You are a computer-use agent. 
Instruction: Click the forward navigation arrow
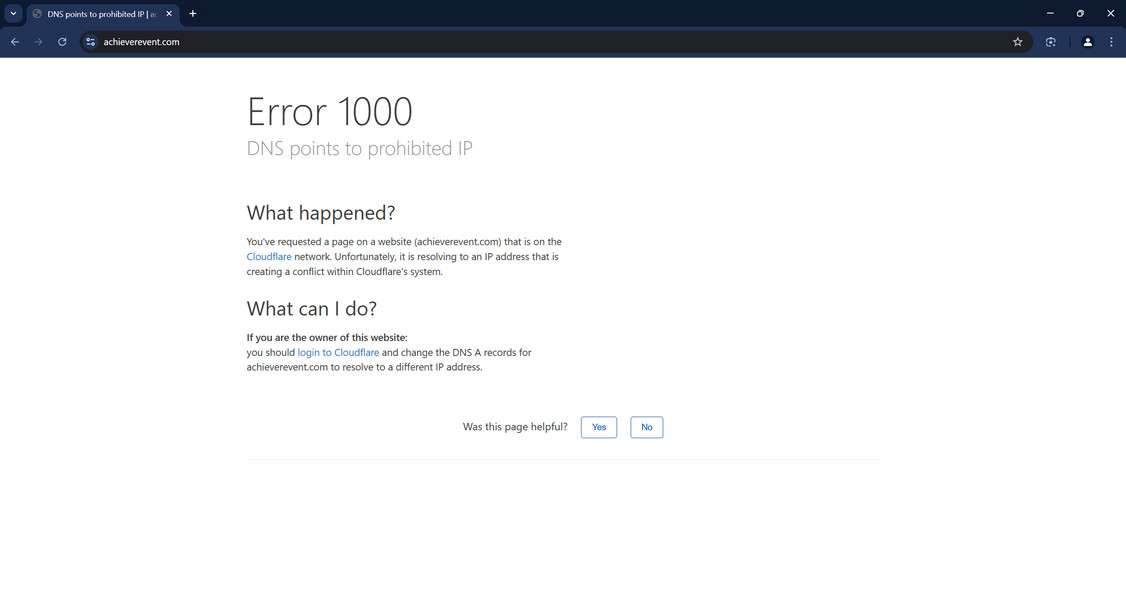38,41
